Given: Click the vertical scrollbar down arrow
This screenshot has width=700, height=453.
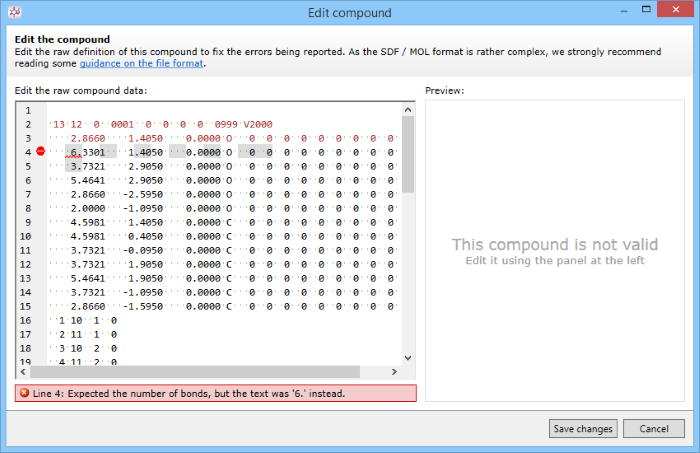Looking at the screenshot, I should pos(408,358).
